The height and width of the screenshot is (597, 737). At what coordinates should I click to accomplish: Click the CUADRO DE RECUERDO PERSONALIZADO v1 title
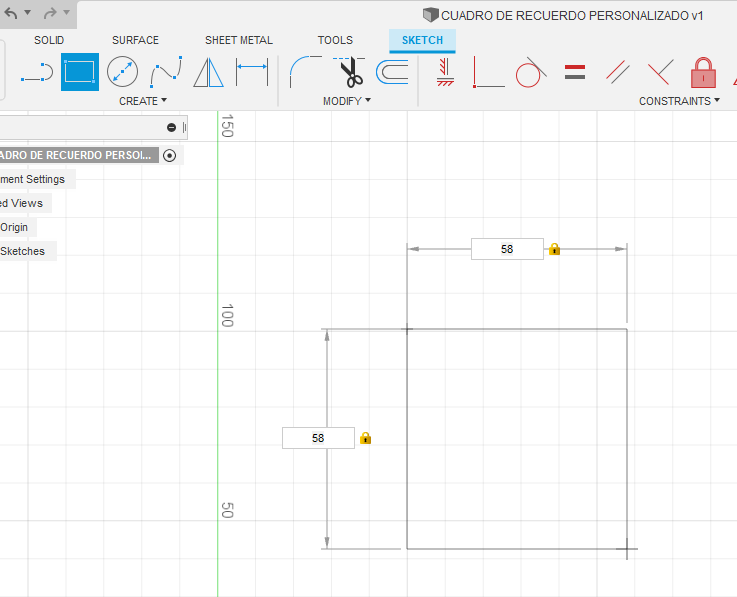coord(572,16)
